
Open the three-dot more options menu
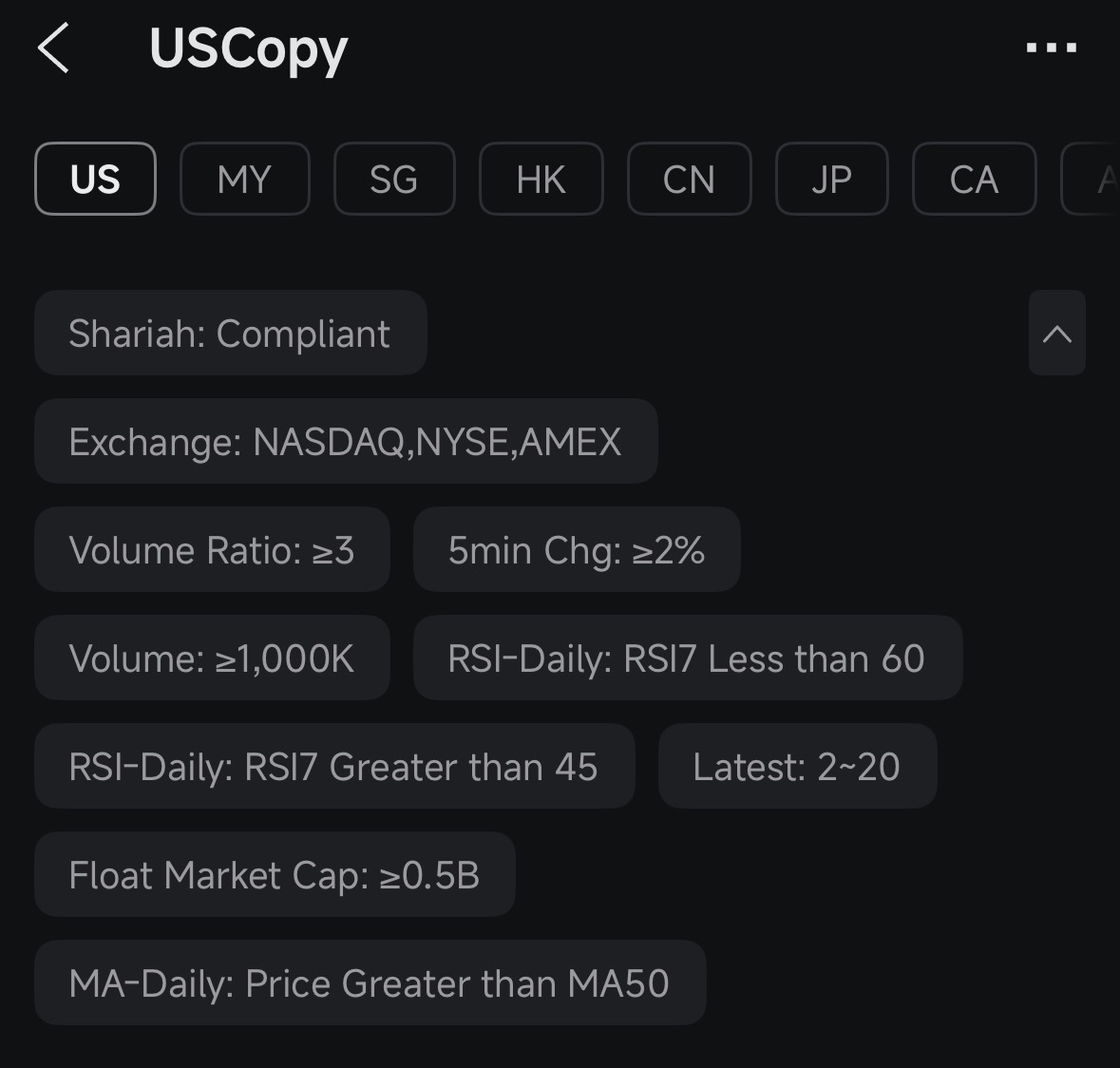point(1051,48)
